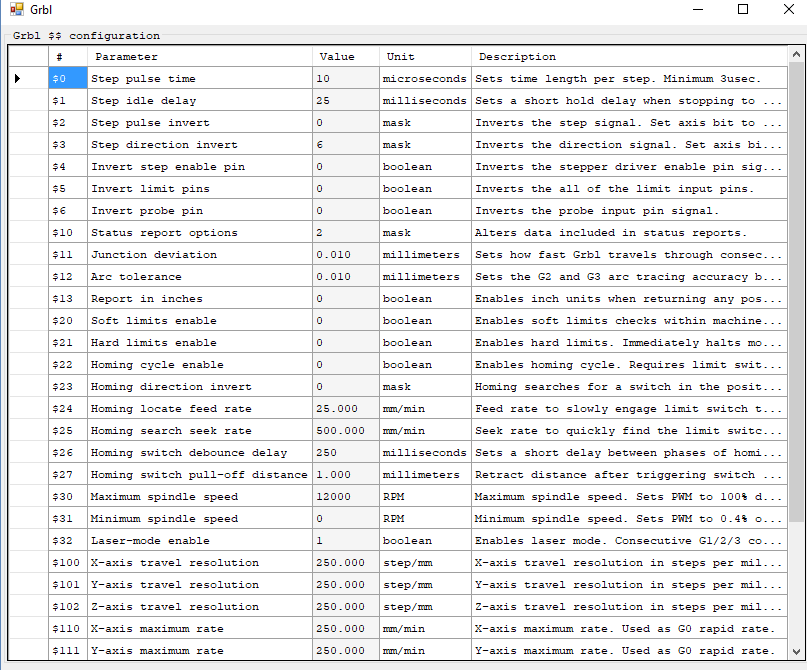807x670 pixels.
Task: Click the Junction deviation value 0.010
Action: tap(346, 255)
